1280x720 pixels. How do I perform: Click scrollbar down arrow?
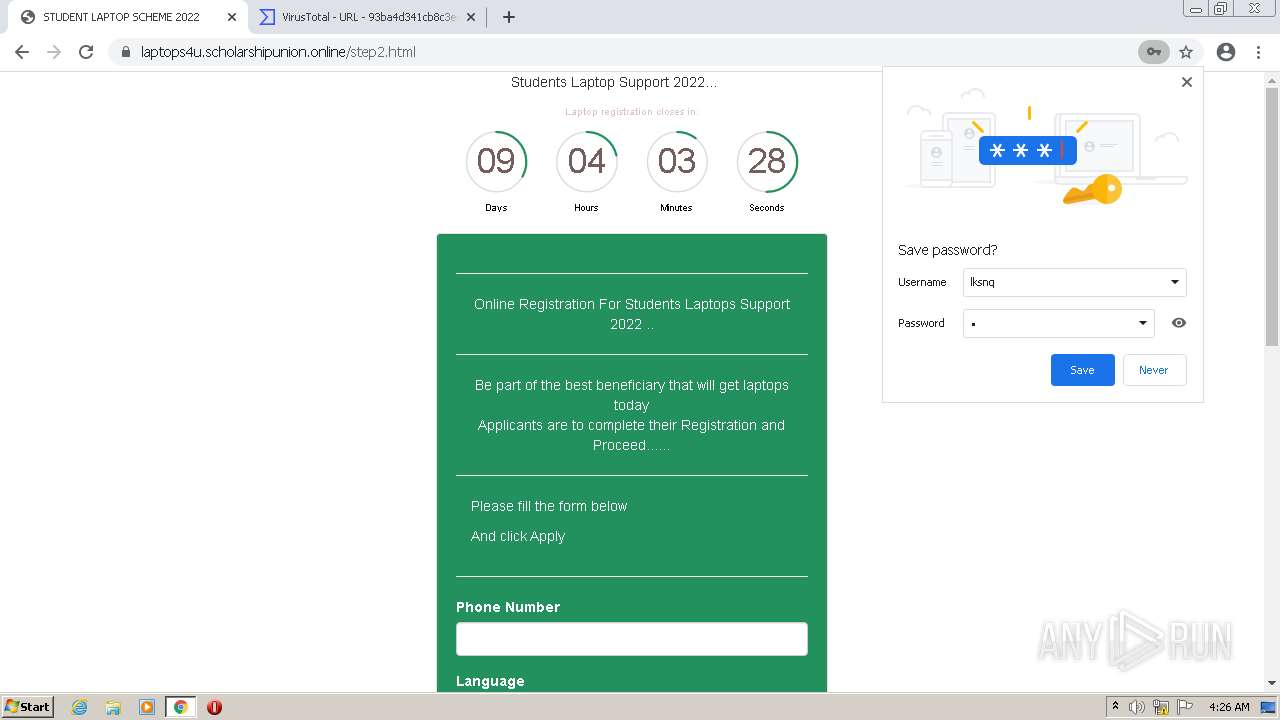pyautogui.click(x=1272, y=683)
